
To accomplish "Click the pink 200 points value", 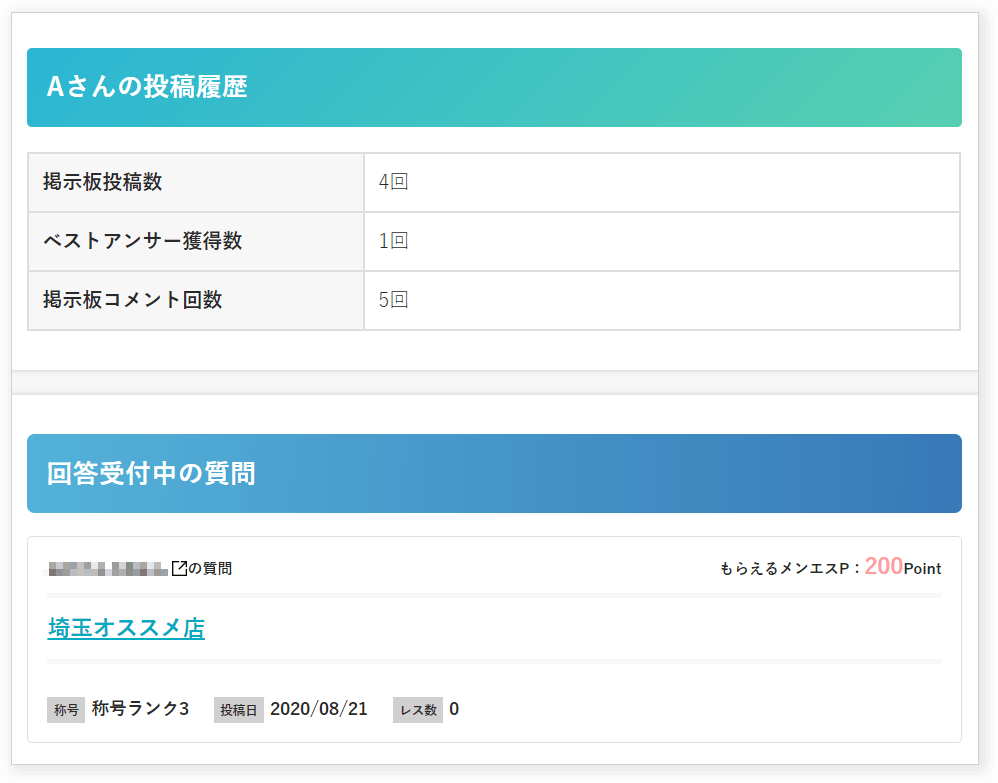I will (x=883, y=566).
